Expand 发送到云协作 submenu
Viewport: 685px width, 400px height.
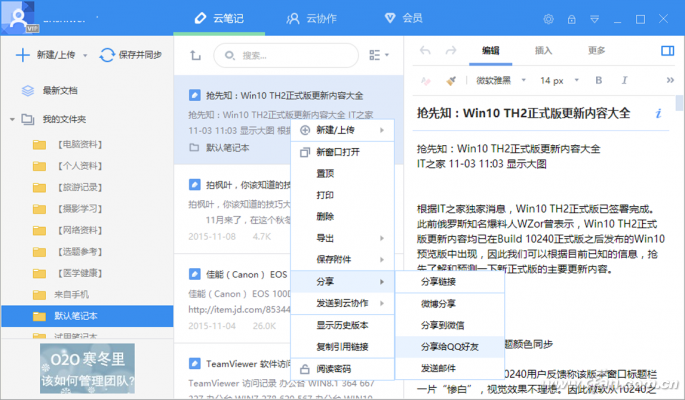(342, 303)
